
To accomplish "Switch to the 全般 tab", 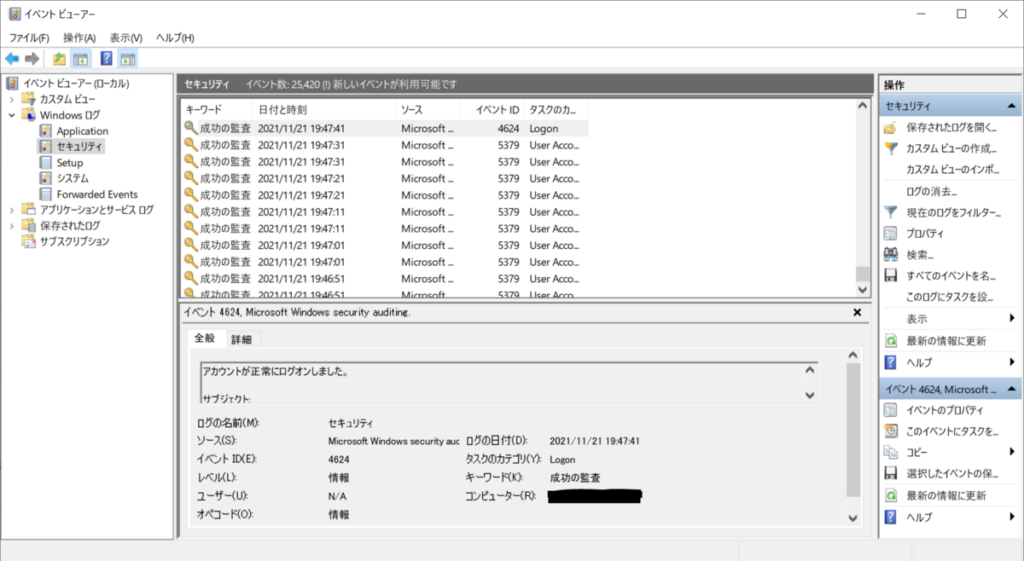I will 204,338.
